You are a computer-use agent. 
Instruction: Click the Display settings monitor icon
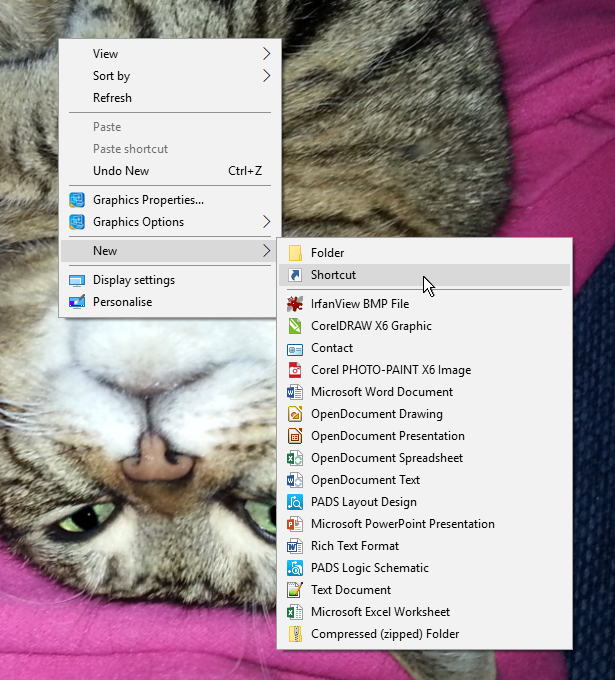[77, 281]
